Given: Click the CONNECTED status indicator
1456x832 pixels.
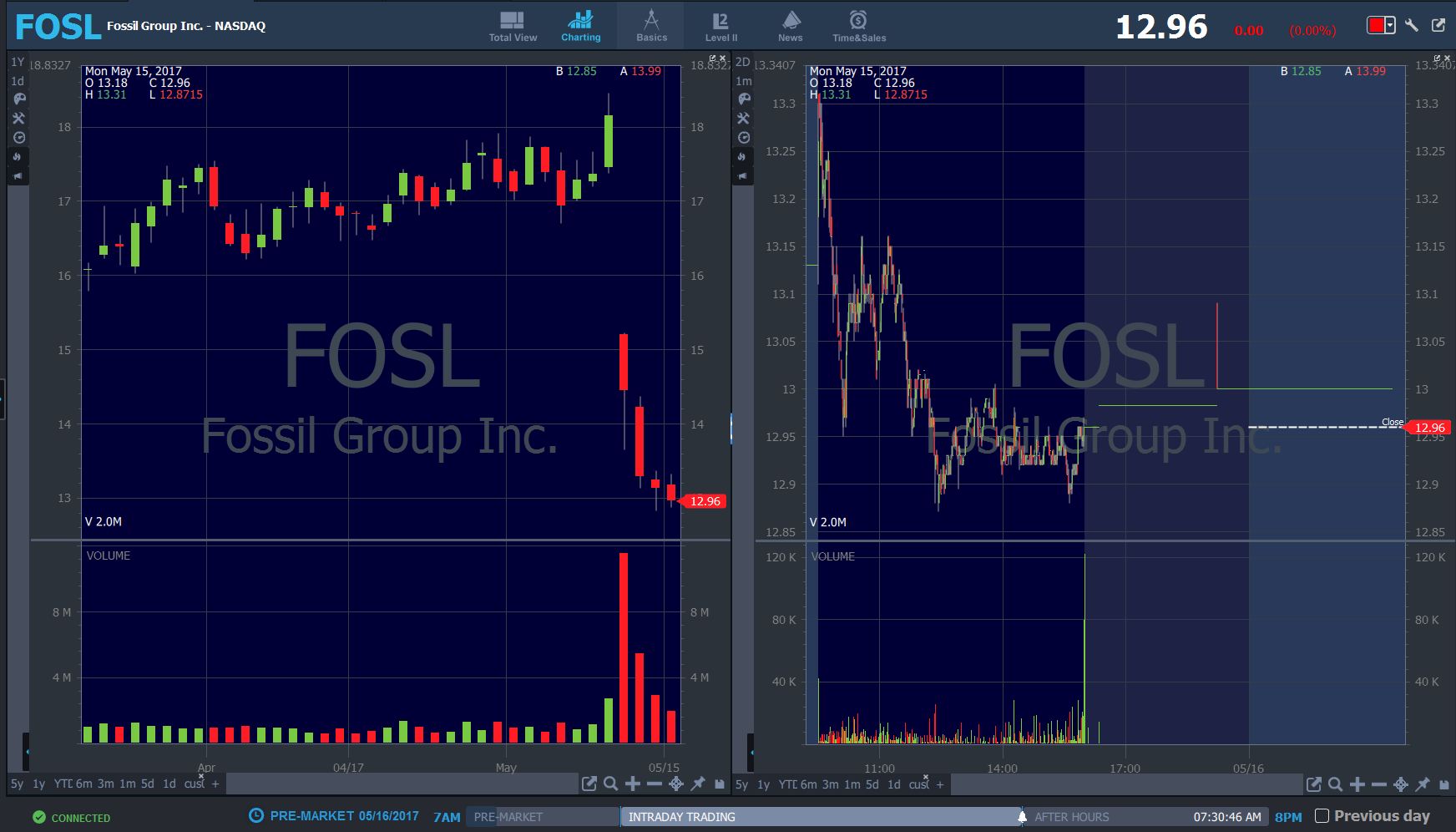Looking at the screenshot, I should pos(71,818).
